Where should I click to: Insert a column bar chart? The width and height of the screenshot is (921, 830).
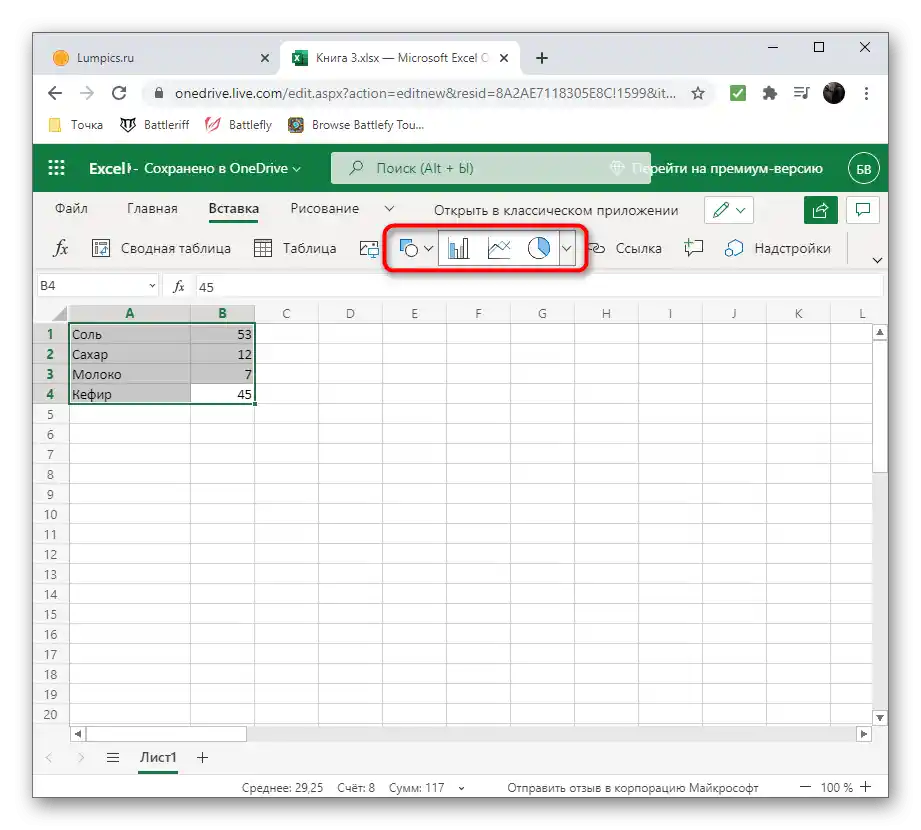click(458, 248)
